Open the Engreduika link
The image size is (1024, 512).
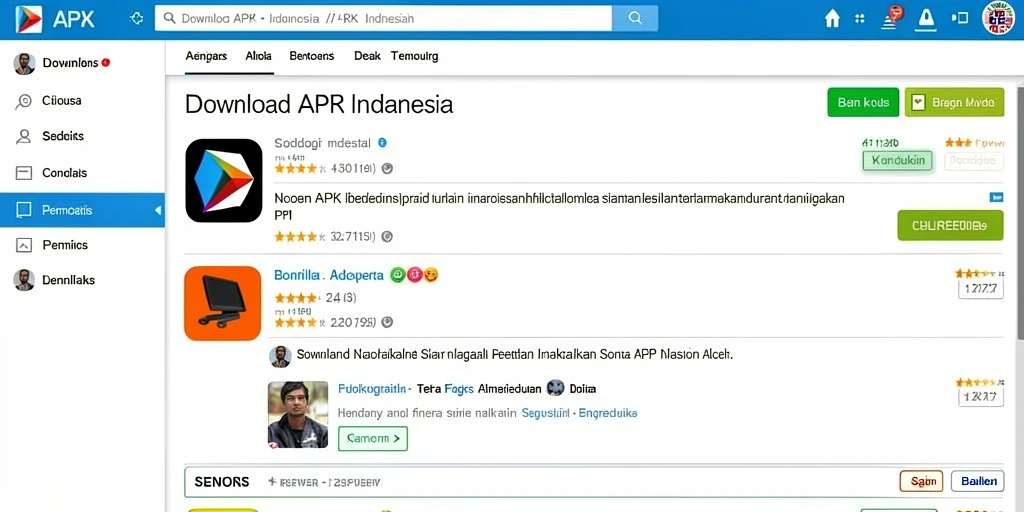point(608,413)
